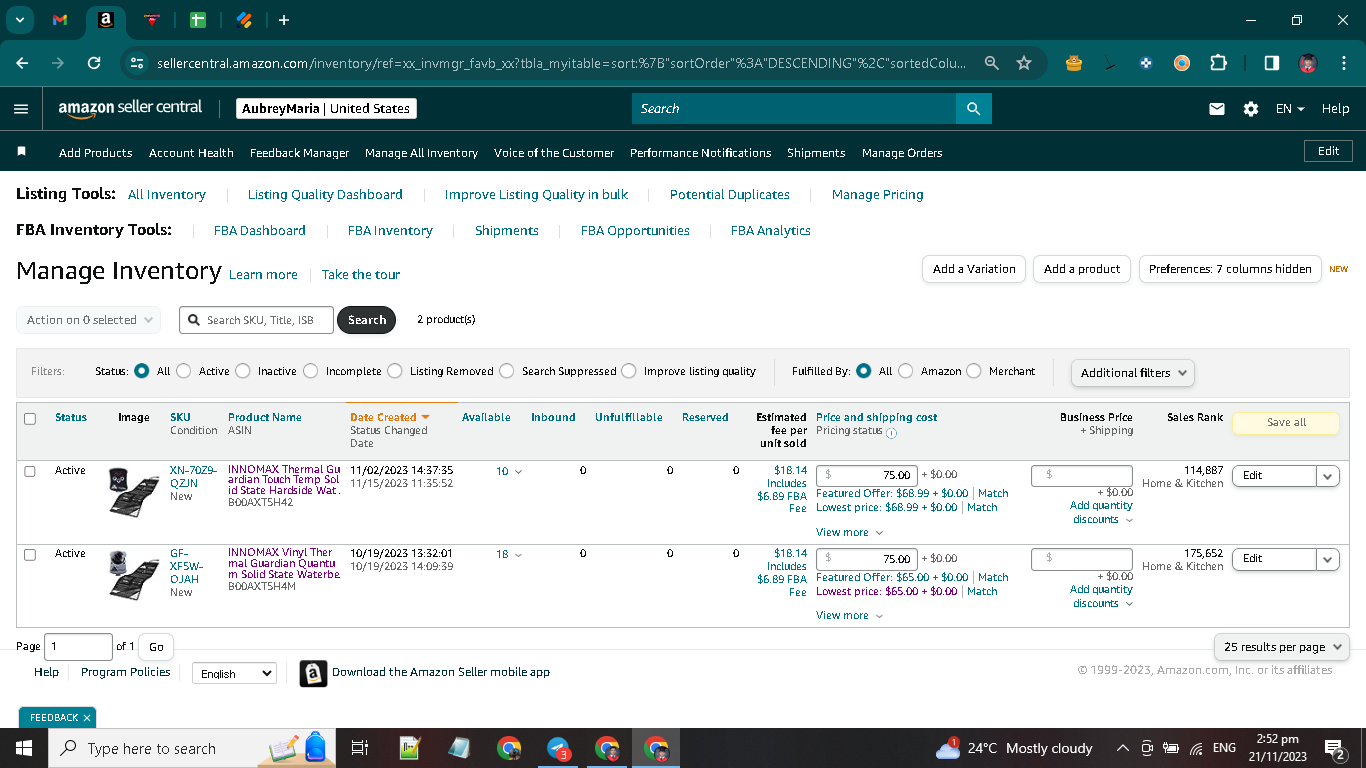Choose Fulfilled By Merchant radio option
The height and width of the screenshot is (768, 1366).
click(974, 371)
